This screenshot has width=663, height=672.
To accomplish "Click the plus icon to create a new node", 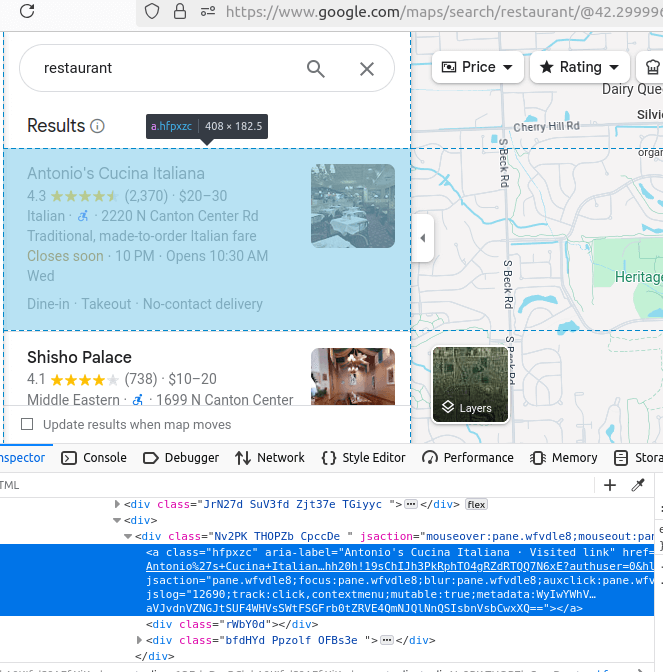I will [x=609, y=485].
